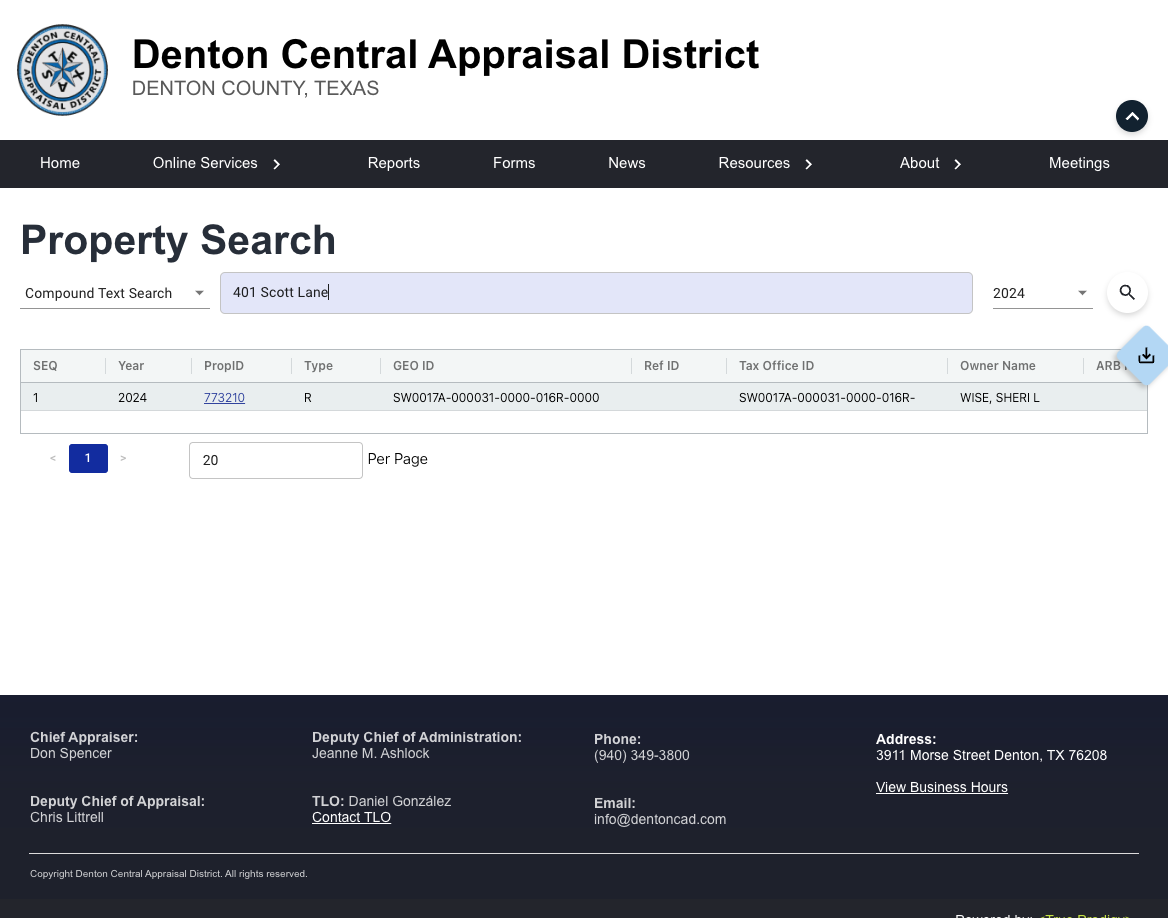Click the download results icon
Screen dimensions: 1168x918
click(1146, 355)
